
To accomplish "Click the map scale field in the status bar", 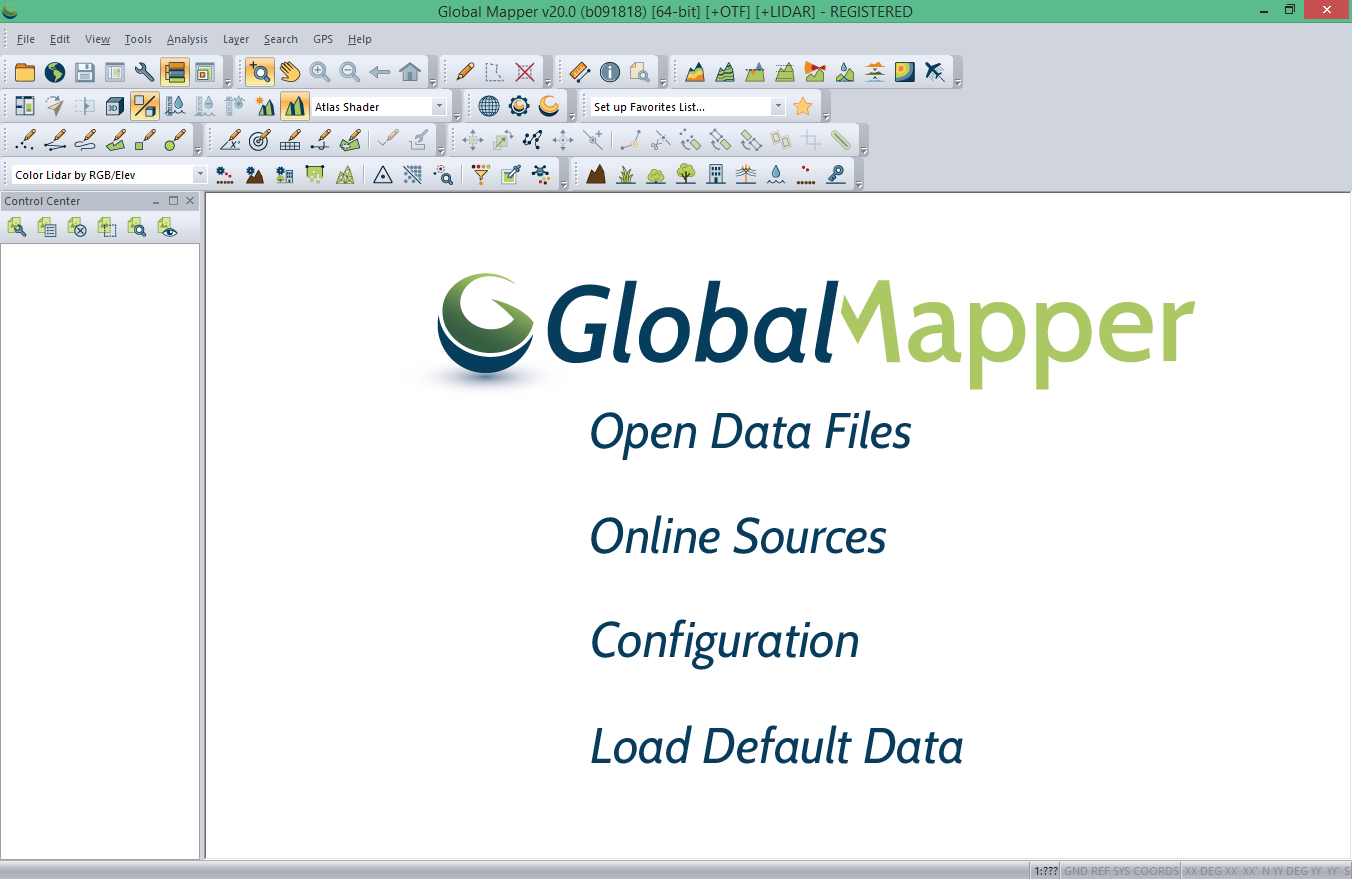I will (1046, 870).
